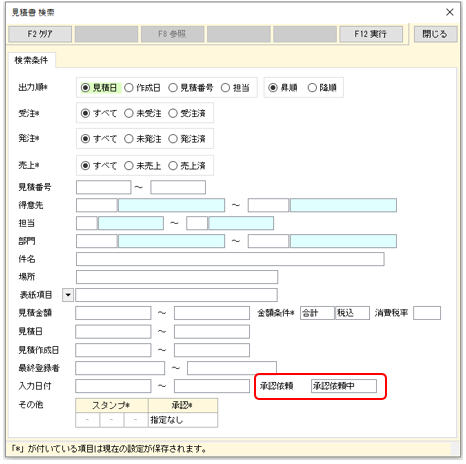Select すべて in the 受注 row
Image resolution: width=466 pixels, height=464 pixels.
[99, 113]
